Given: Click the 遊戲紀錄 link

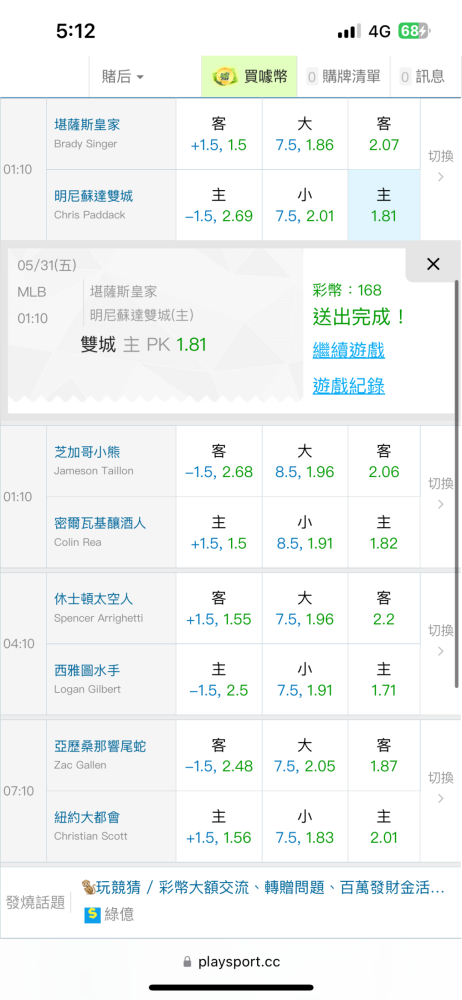Looking at the screenshot, I should [348, 386].
